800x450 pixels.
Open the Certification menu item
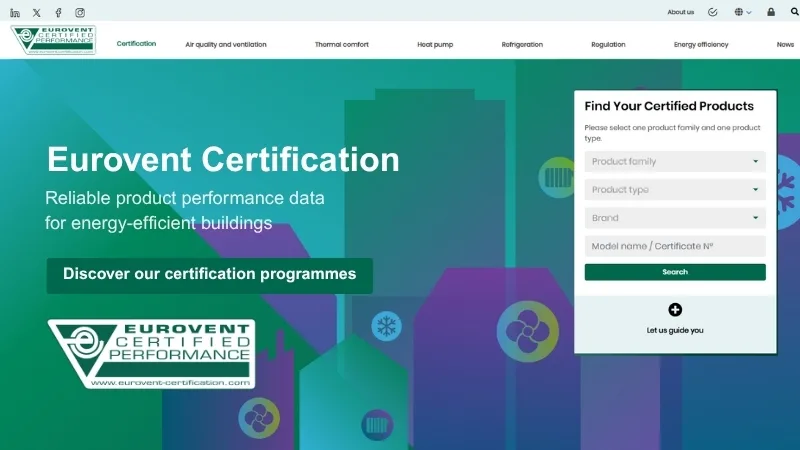136,44
